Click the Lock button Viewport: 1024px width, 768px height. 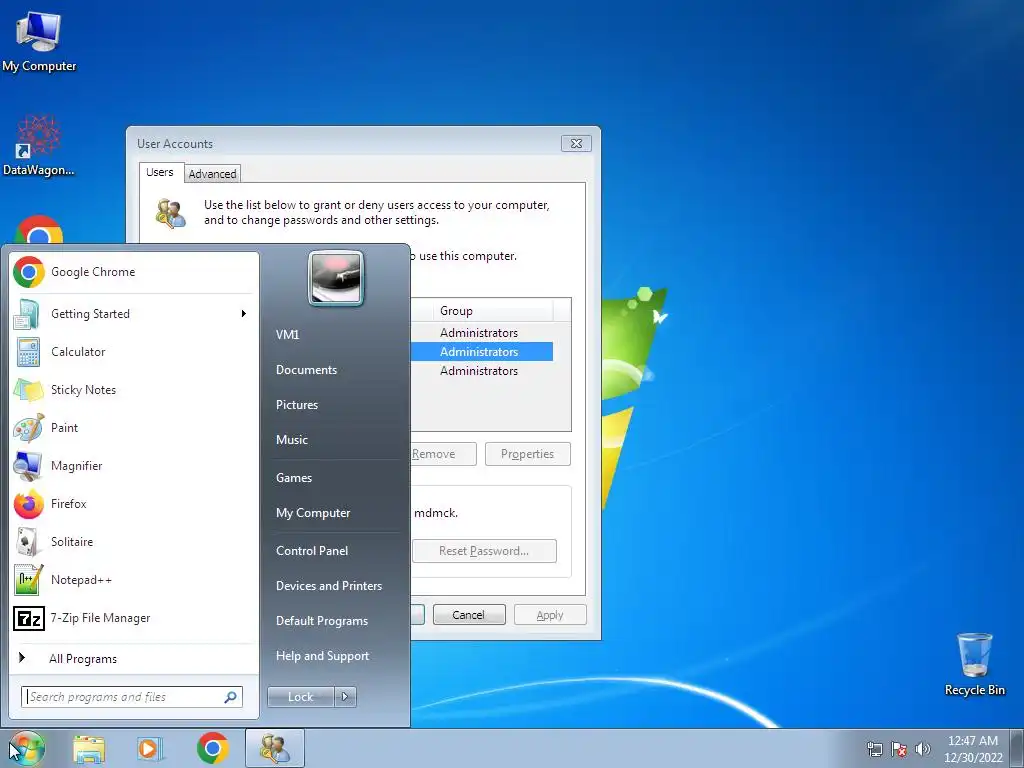301,697
